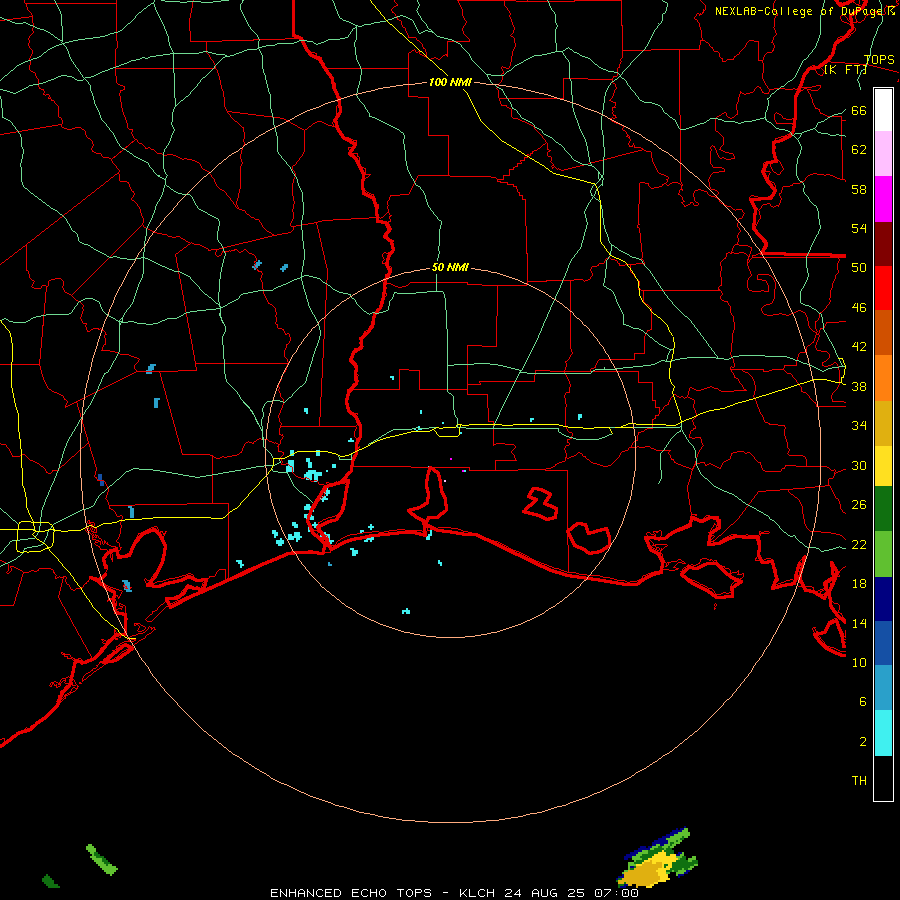Click the gold color swatch near 34
900x900 pixels.
[883, 424]
